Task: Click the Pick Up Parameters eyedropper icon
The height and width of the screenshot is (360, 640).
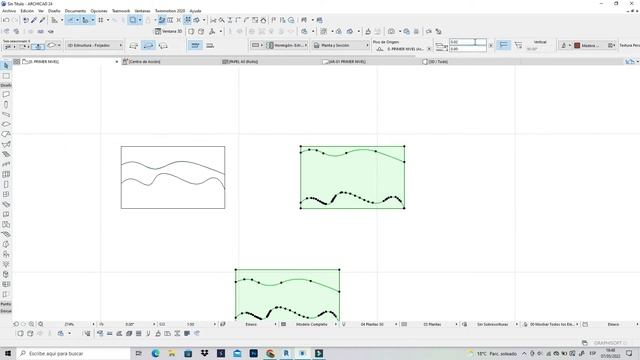Action: 34,20
